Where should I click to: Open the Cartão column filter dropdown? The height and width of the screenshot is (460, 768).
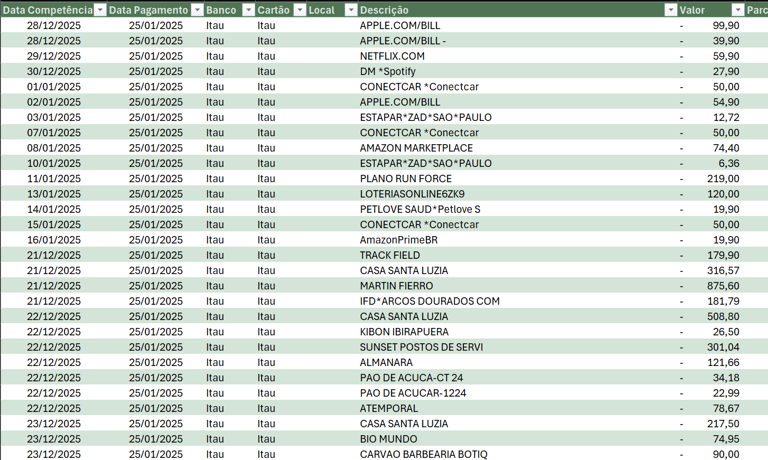tap(299, 10)
